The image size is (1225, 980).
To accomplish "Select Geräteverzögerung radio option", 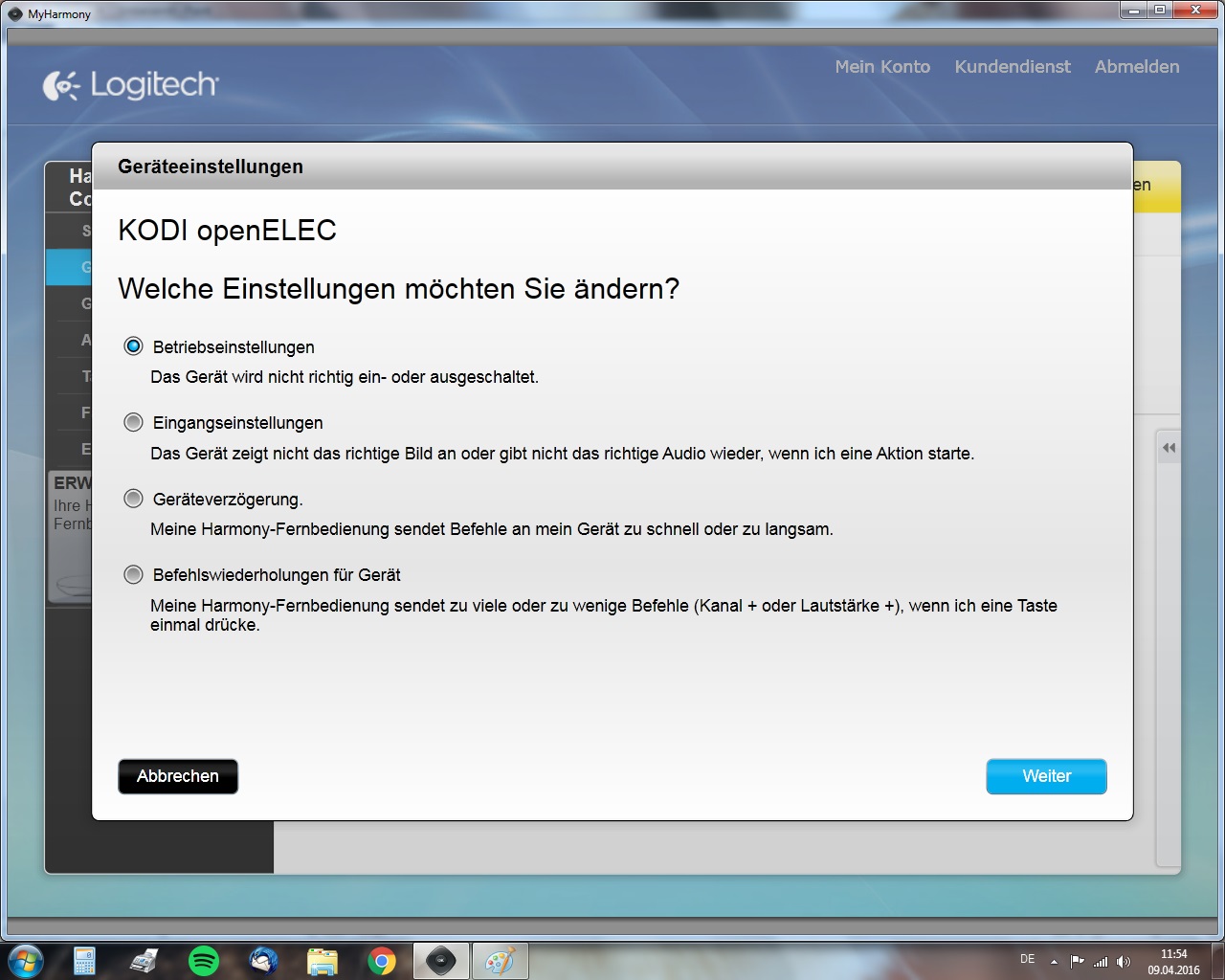I will [134, 499].
